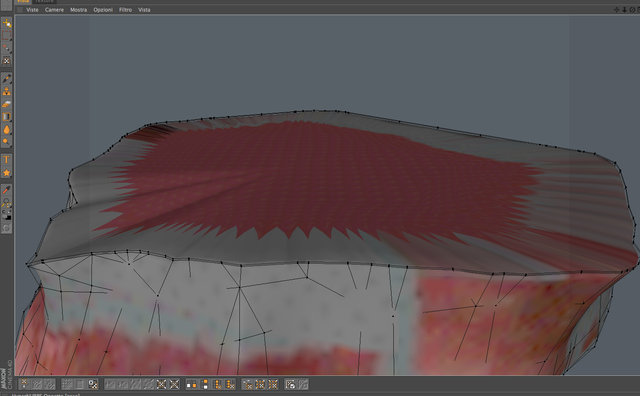Viewport: 640px width, 396px height.
Task: Switch to the Texture tab
Action: pyautogui.click(x=44, y=2)
